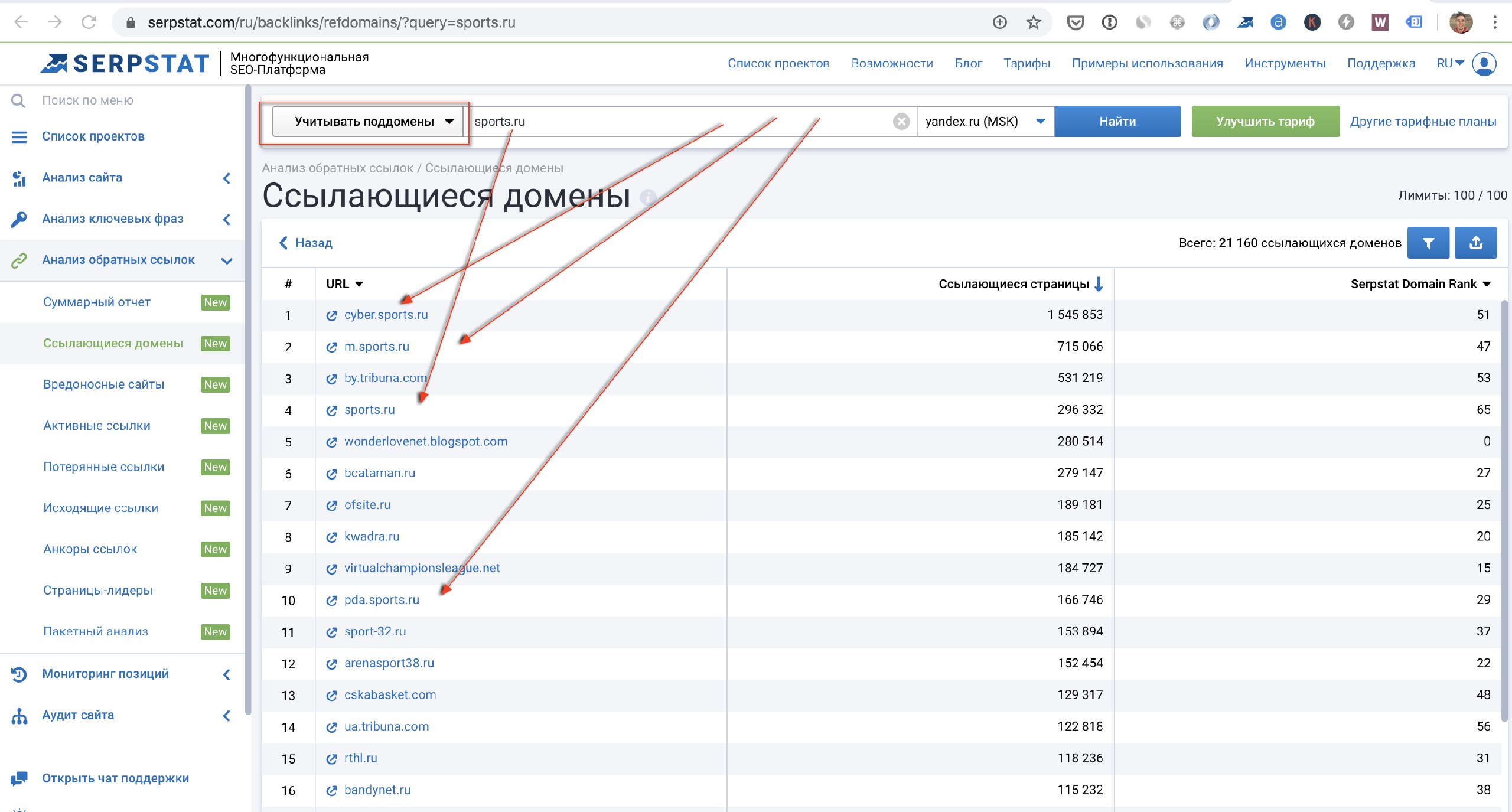This screenshot has height=812, width=1512.
Task: Open Анкоры ссылок in sidebar
Action: [90, 549]
